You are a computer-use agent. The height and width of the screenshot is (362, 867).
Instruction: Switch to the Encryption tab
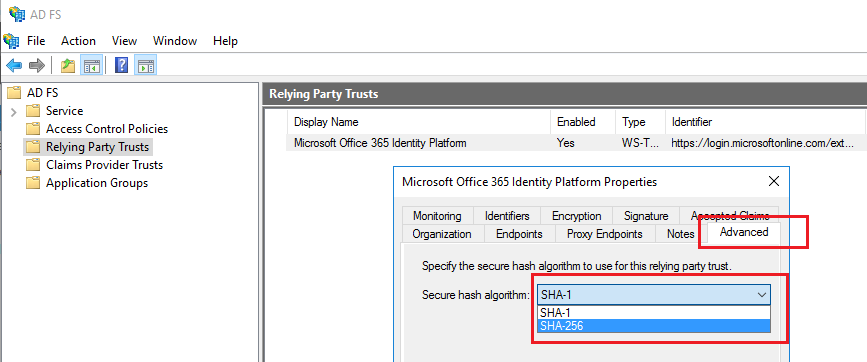coord(577,216)
